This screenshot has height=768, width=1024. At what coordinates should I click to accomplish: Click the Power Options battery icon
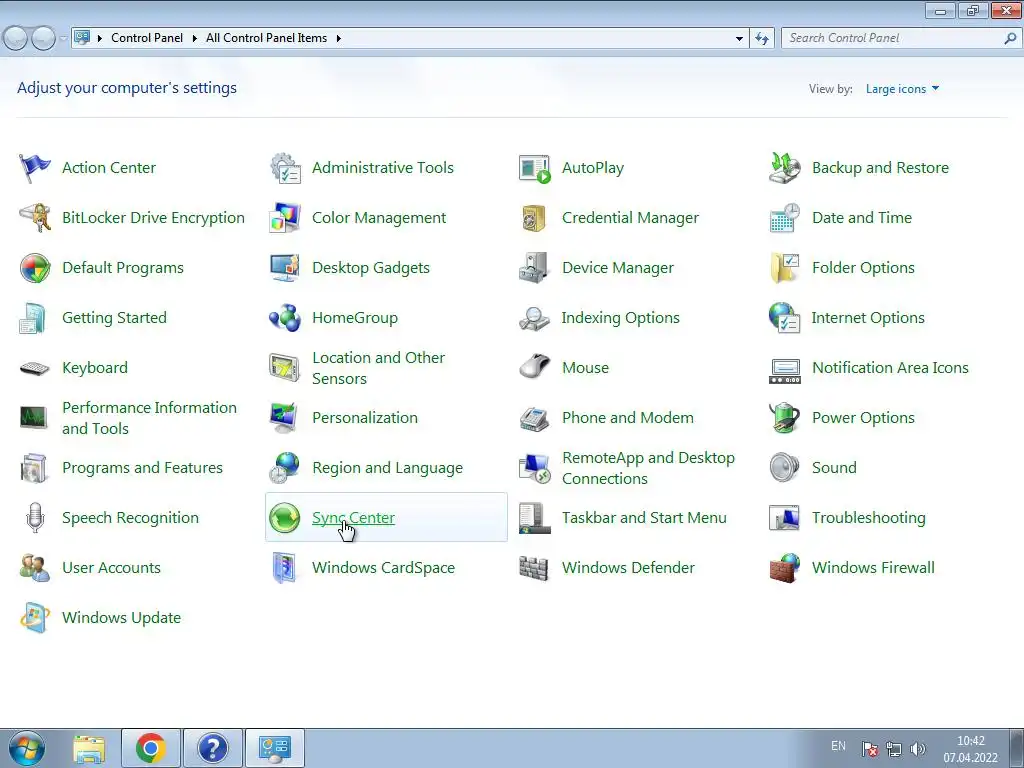[785, 418]
